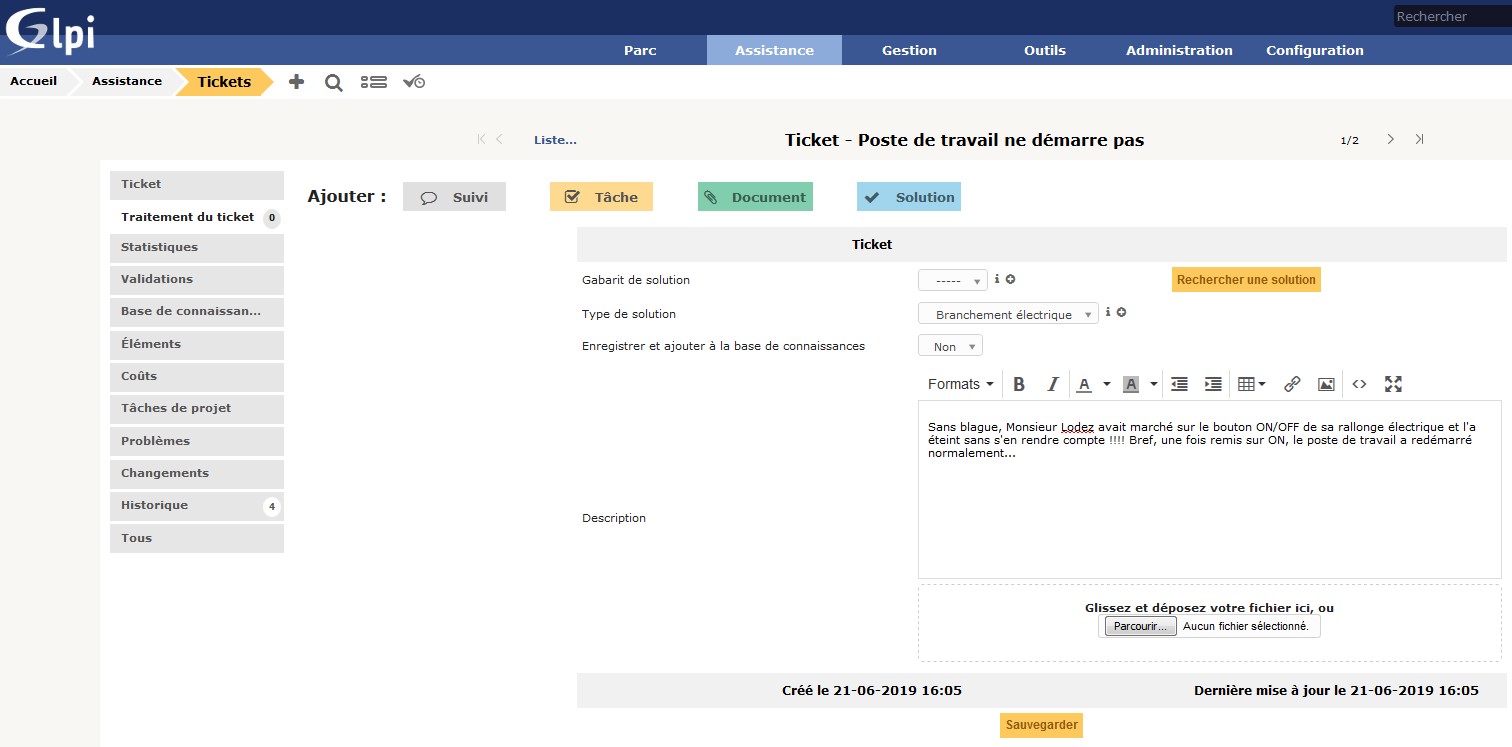This screenshot has height=747, width=1512.
Task: Switch to the Statistiques tab
Action: click(197, 247)
